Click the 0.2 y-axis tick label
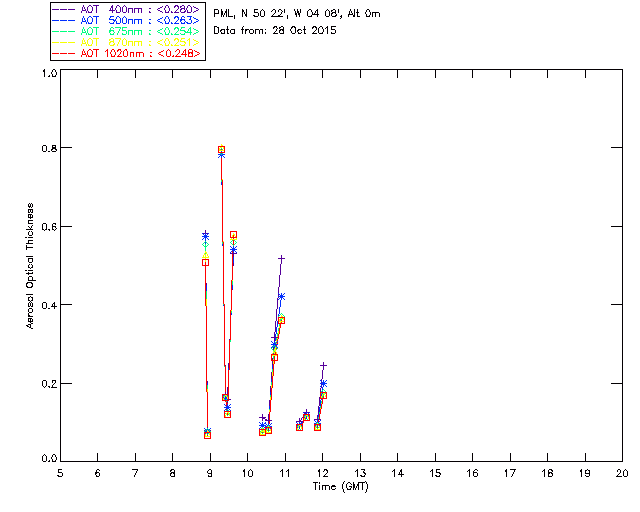Screen dimensions: 640x512 click(x=49, y=383)
